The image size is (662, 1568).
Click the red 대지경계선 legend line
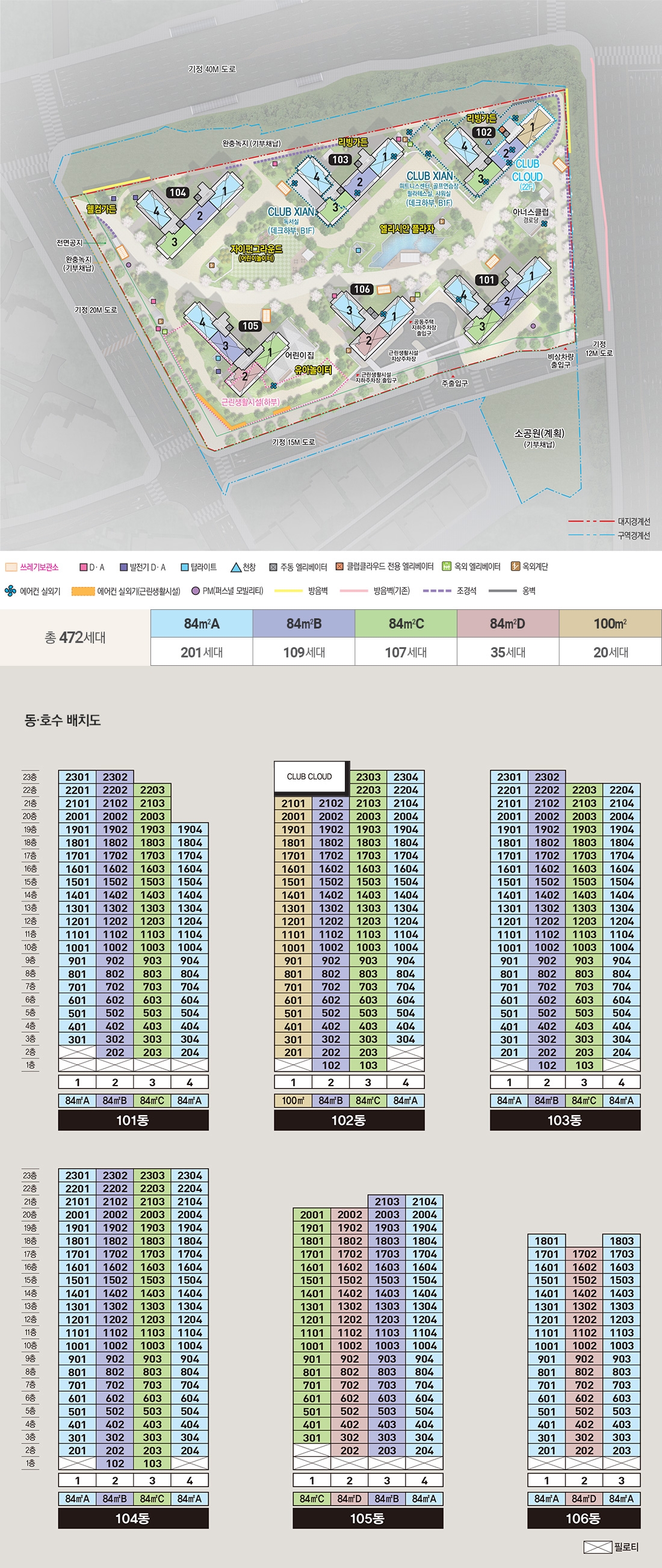coord(591,521)
